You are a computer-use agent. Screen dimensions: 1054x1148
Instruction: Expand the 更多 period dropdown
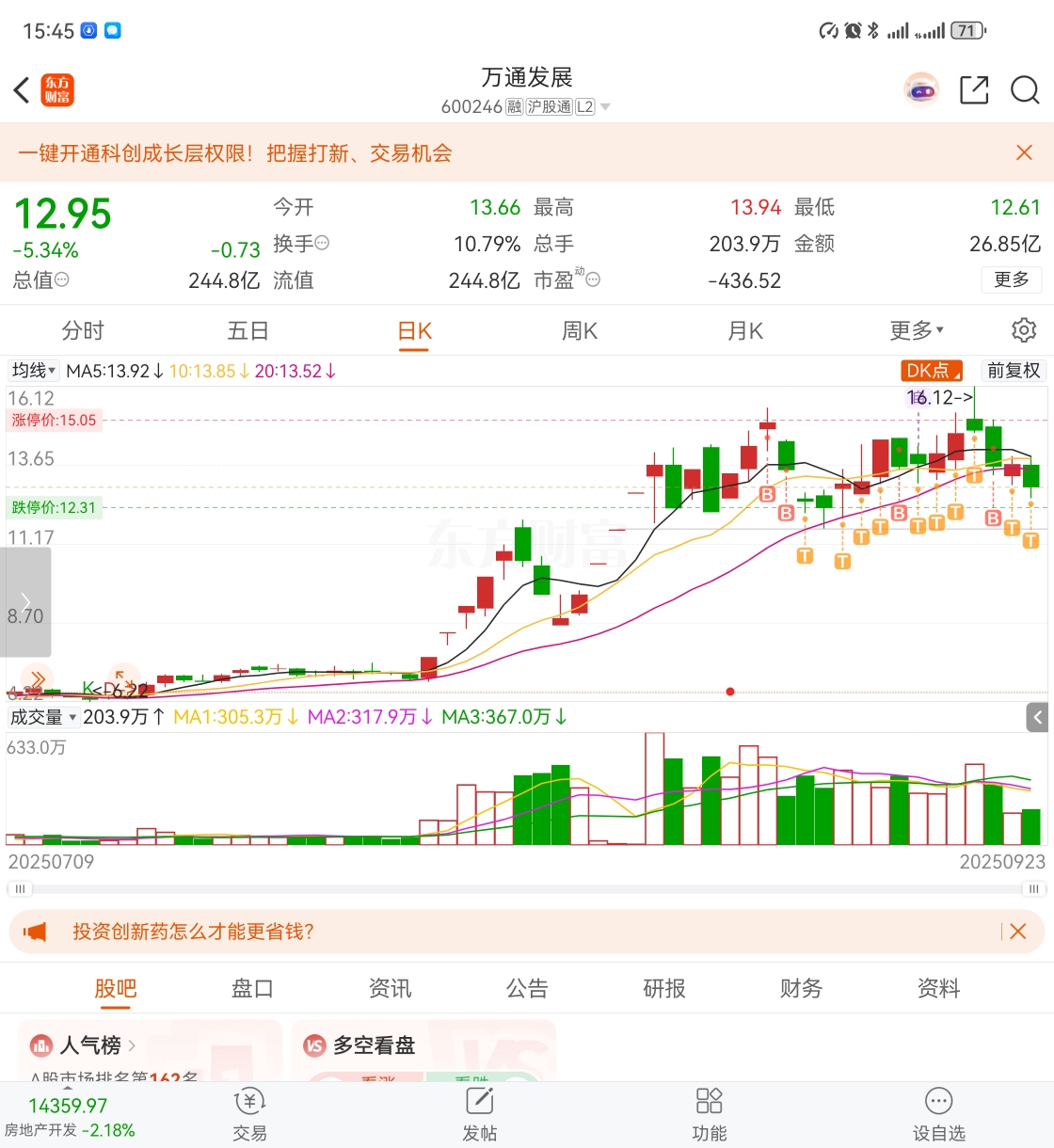(x=916, y=330)
